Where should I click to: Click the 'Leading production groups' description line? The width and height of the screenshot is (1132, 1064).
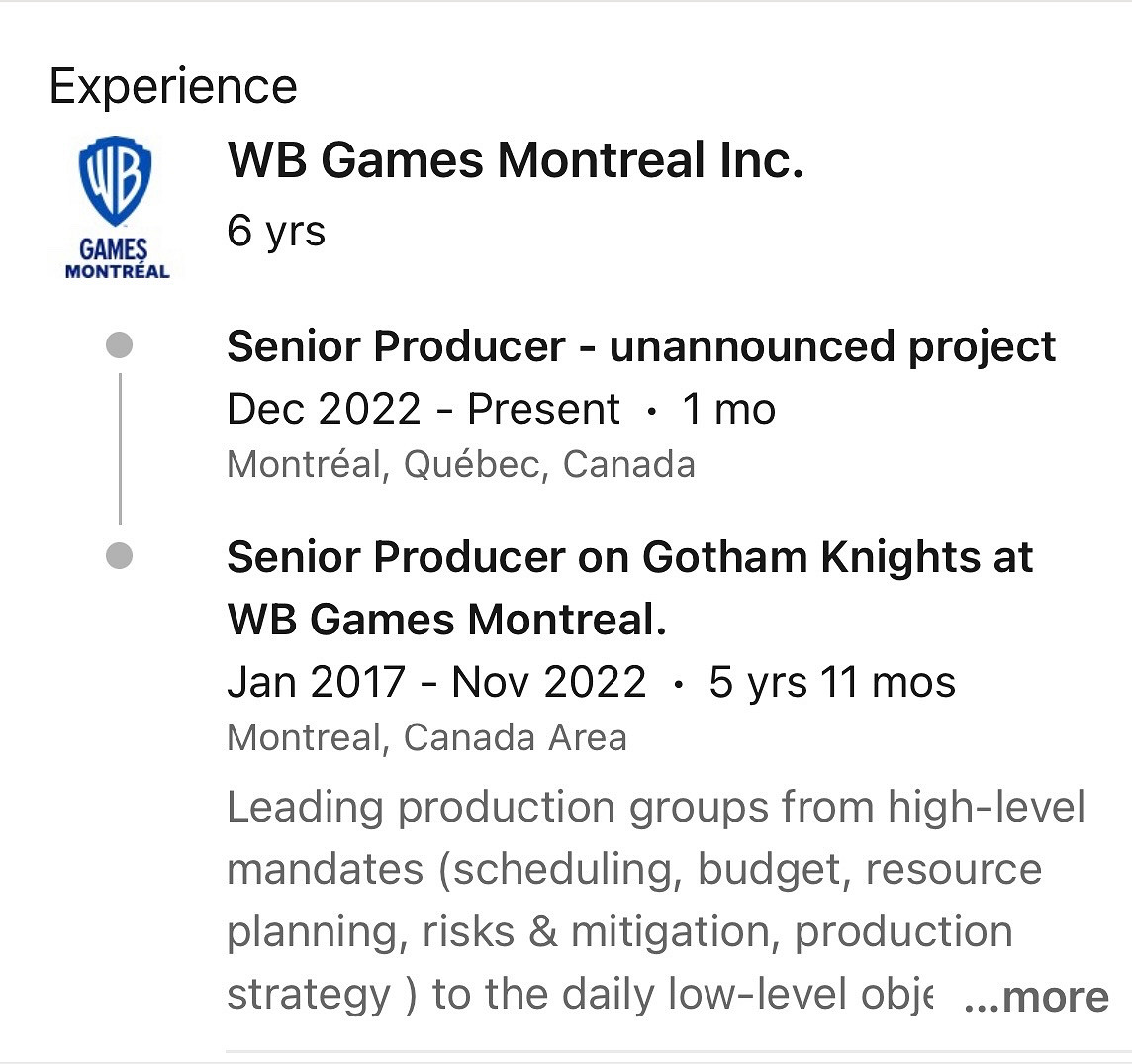pos(655,808)
